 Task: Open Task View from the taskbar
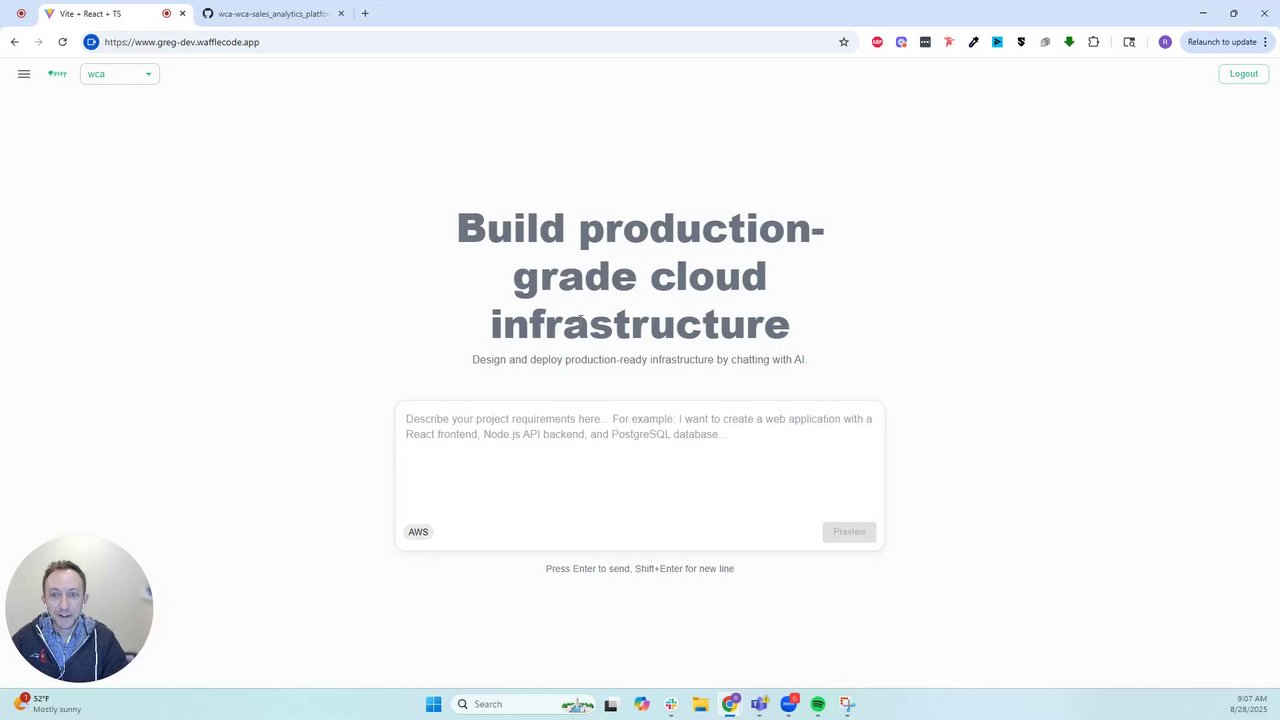pos(611,704)
